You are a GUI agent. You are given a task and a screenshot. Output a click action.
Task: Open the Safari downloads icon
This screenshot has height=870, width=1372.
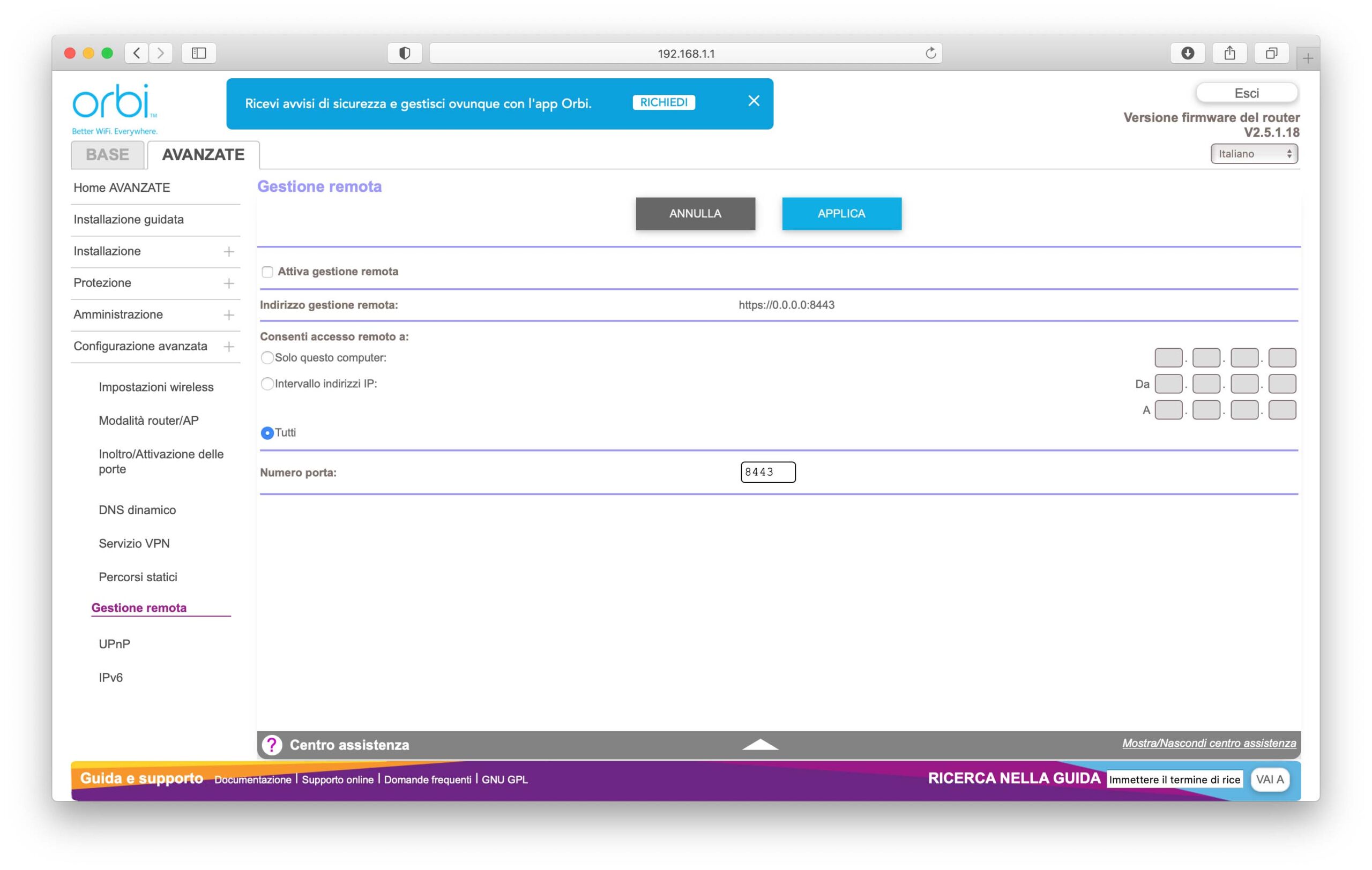coord(1188,53)
